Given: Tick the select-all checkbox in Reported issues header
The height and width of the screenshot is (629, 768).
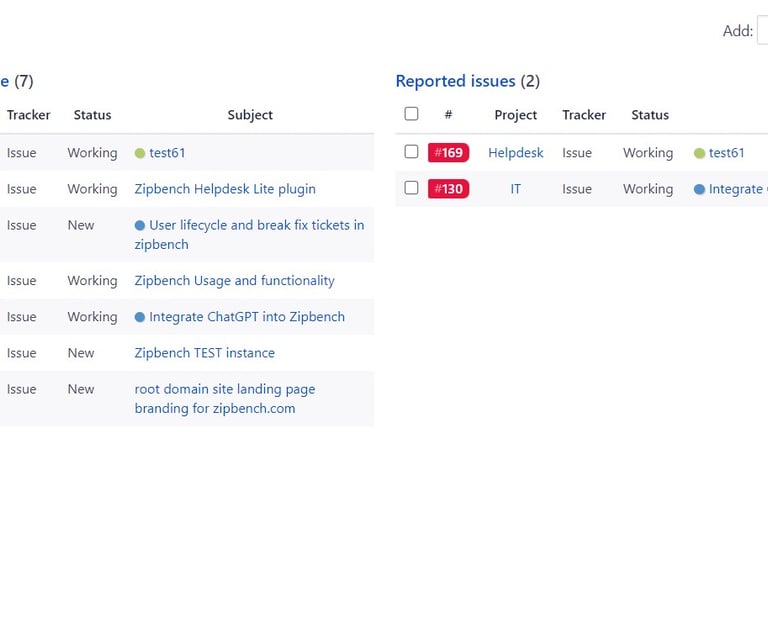Looking at the screenshot, I should tap(411, 114).
